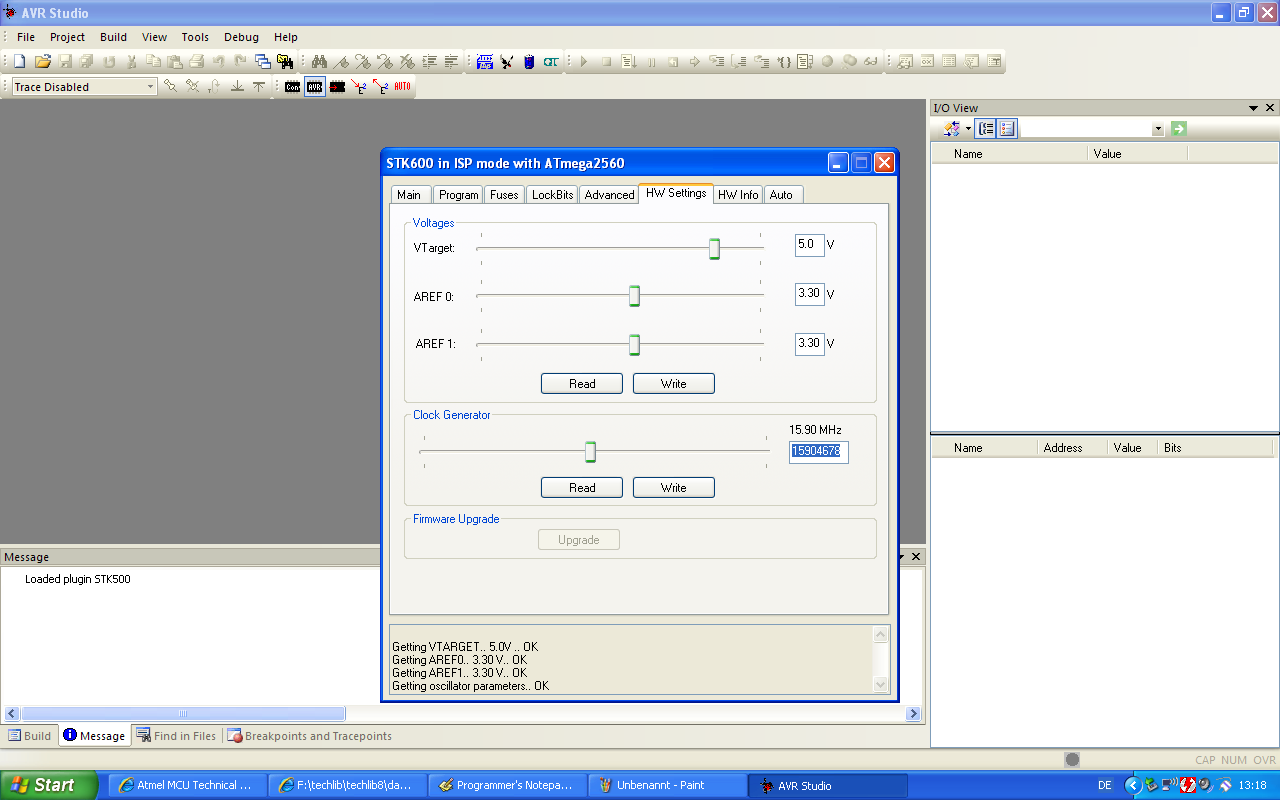Viewport: 1280px width, 800px height.
Task: Click the Con connect programmer icon
Action: click(292, 87)
